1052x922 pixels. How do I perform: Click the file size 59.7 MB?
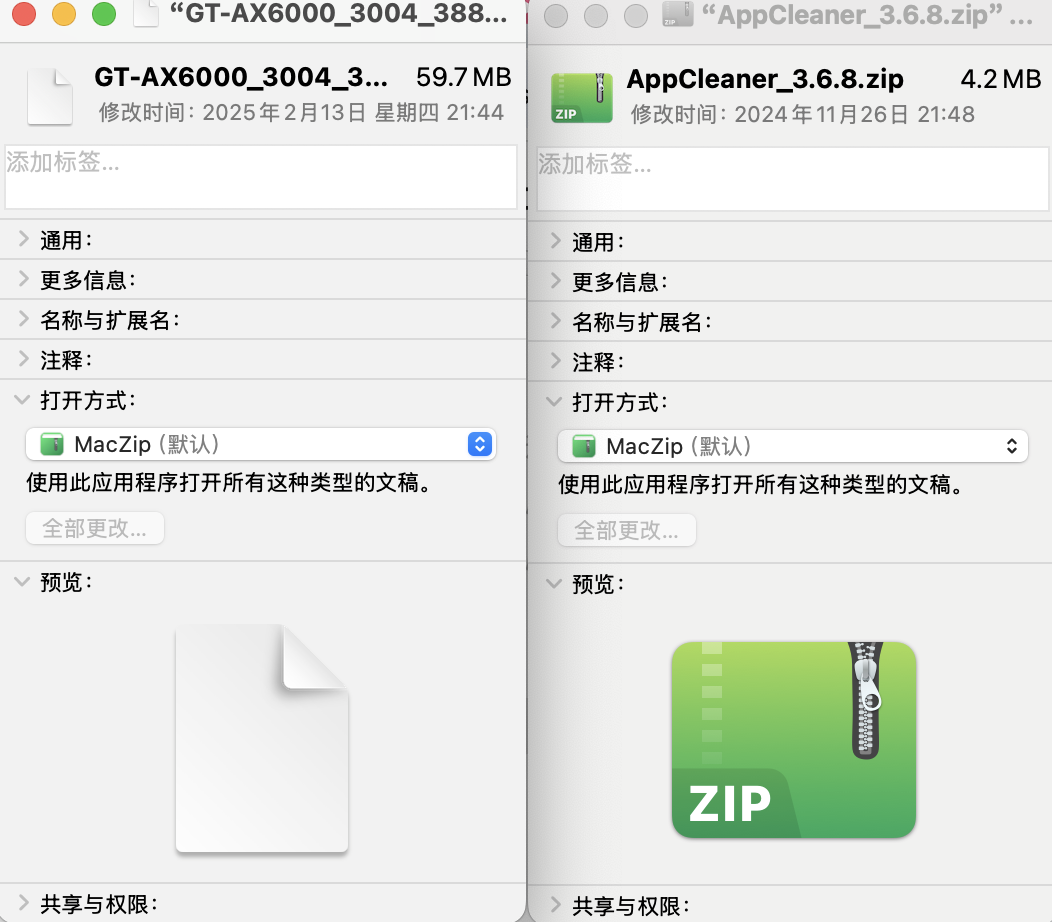(x=464, y=77)
